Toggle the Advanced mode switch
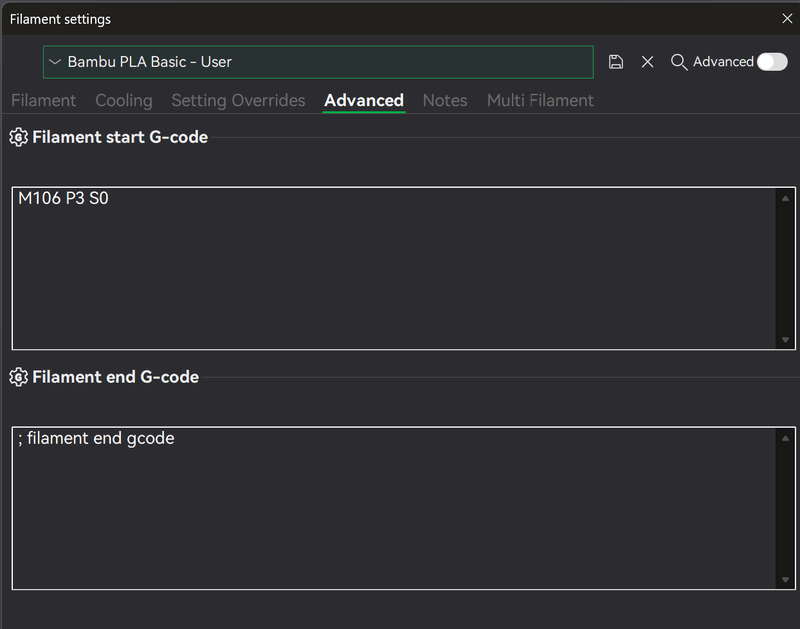 coord(772,62)
